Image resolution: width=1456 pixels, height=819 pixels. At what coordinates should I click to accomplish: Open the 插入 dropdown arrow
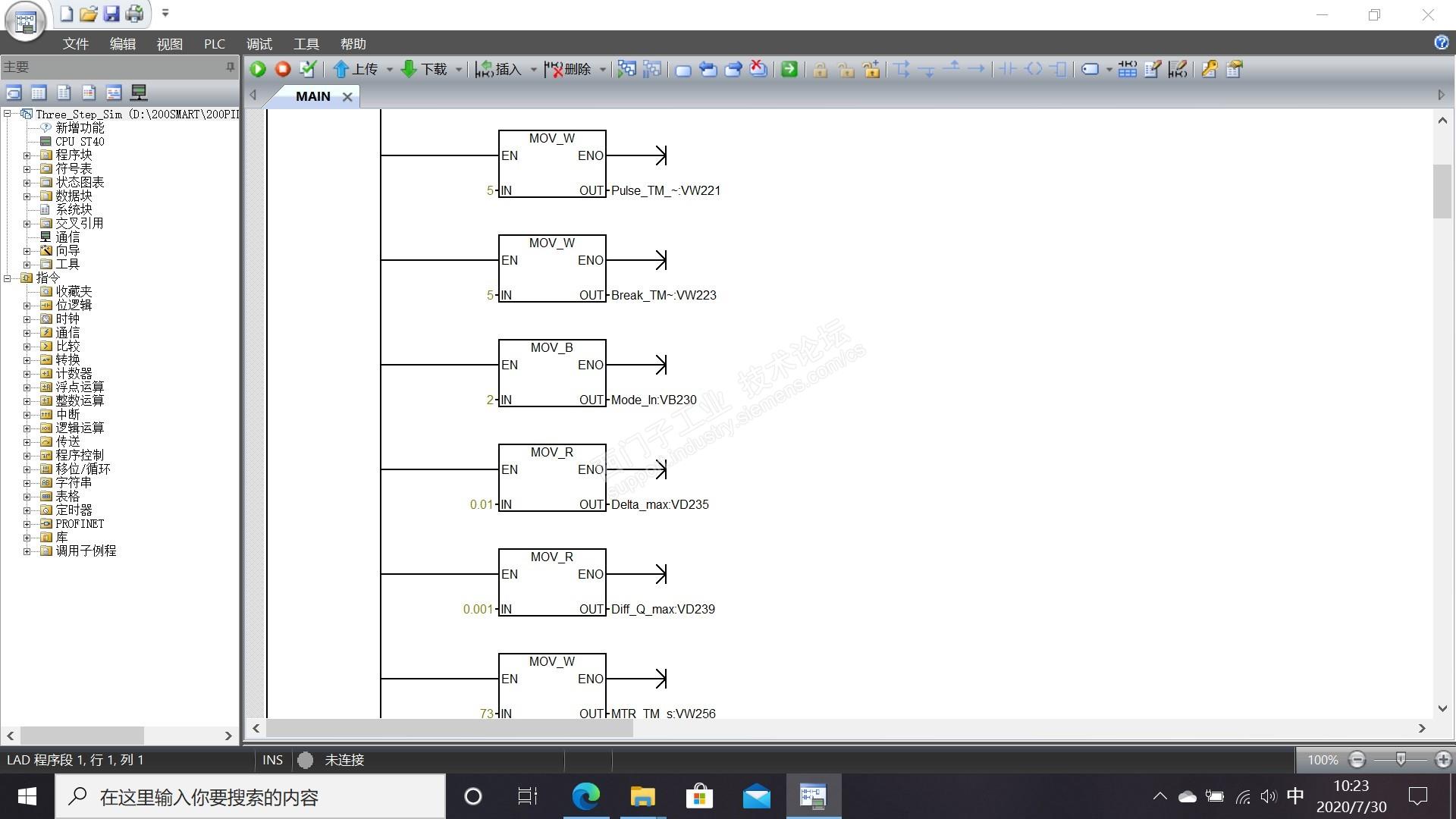[x=533, y=70]
